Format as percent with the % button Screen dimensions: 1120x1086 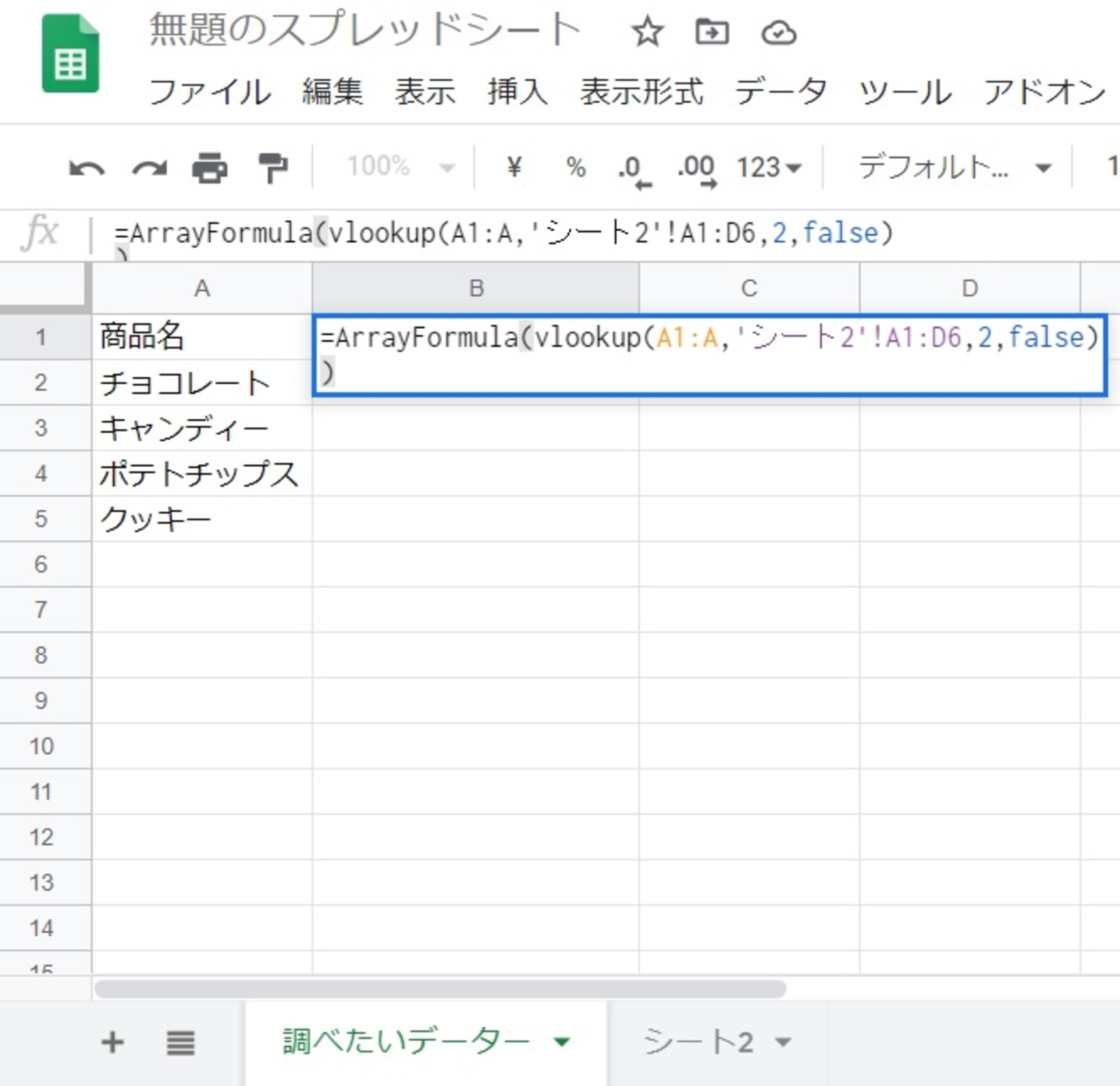[x=575, y=167]
